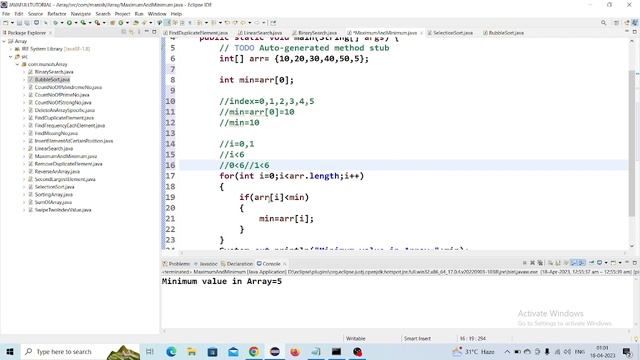
Task: Open the Problems tab
Action: (x=176, y=264)
